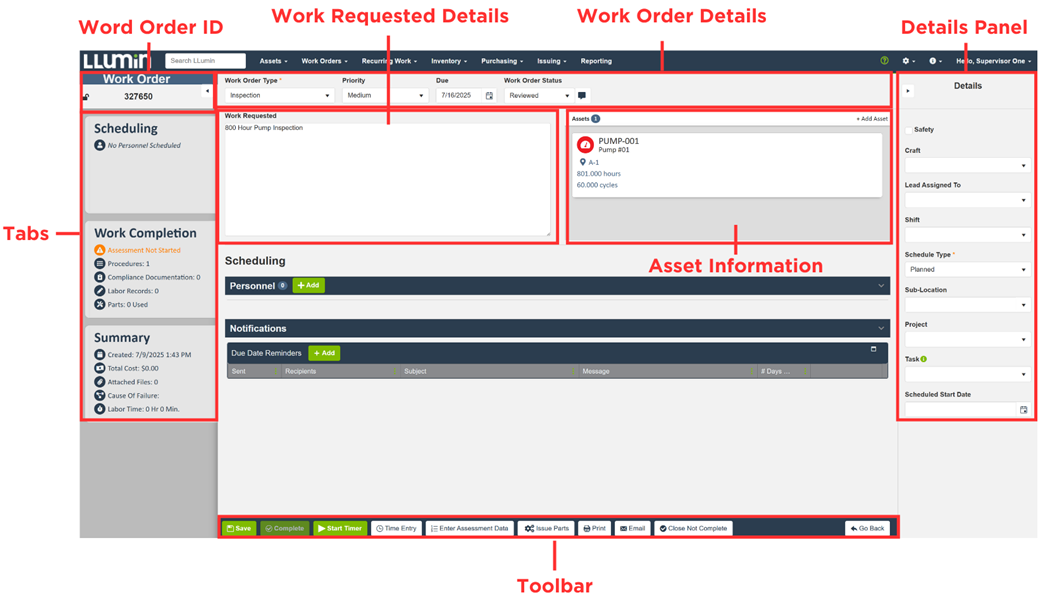Maximize the Due Date Reminders grid
This screenshot has height=597, width=1050.
coord(873,350)
